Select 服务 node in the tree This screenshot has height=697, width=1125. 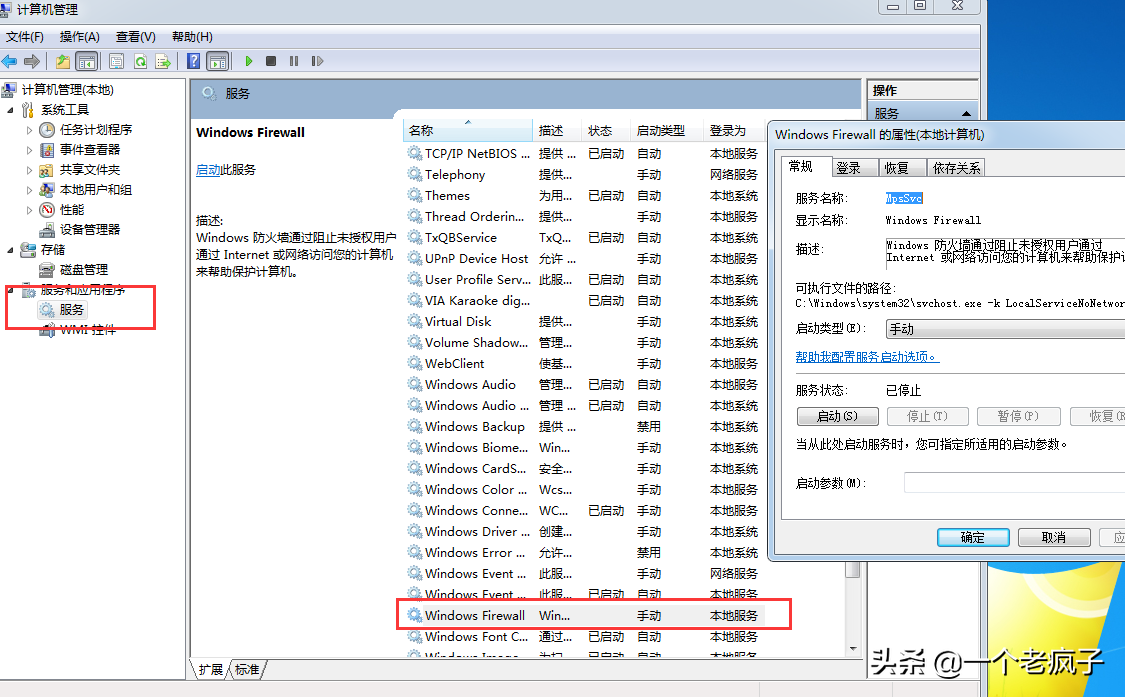(72, 309)
